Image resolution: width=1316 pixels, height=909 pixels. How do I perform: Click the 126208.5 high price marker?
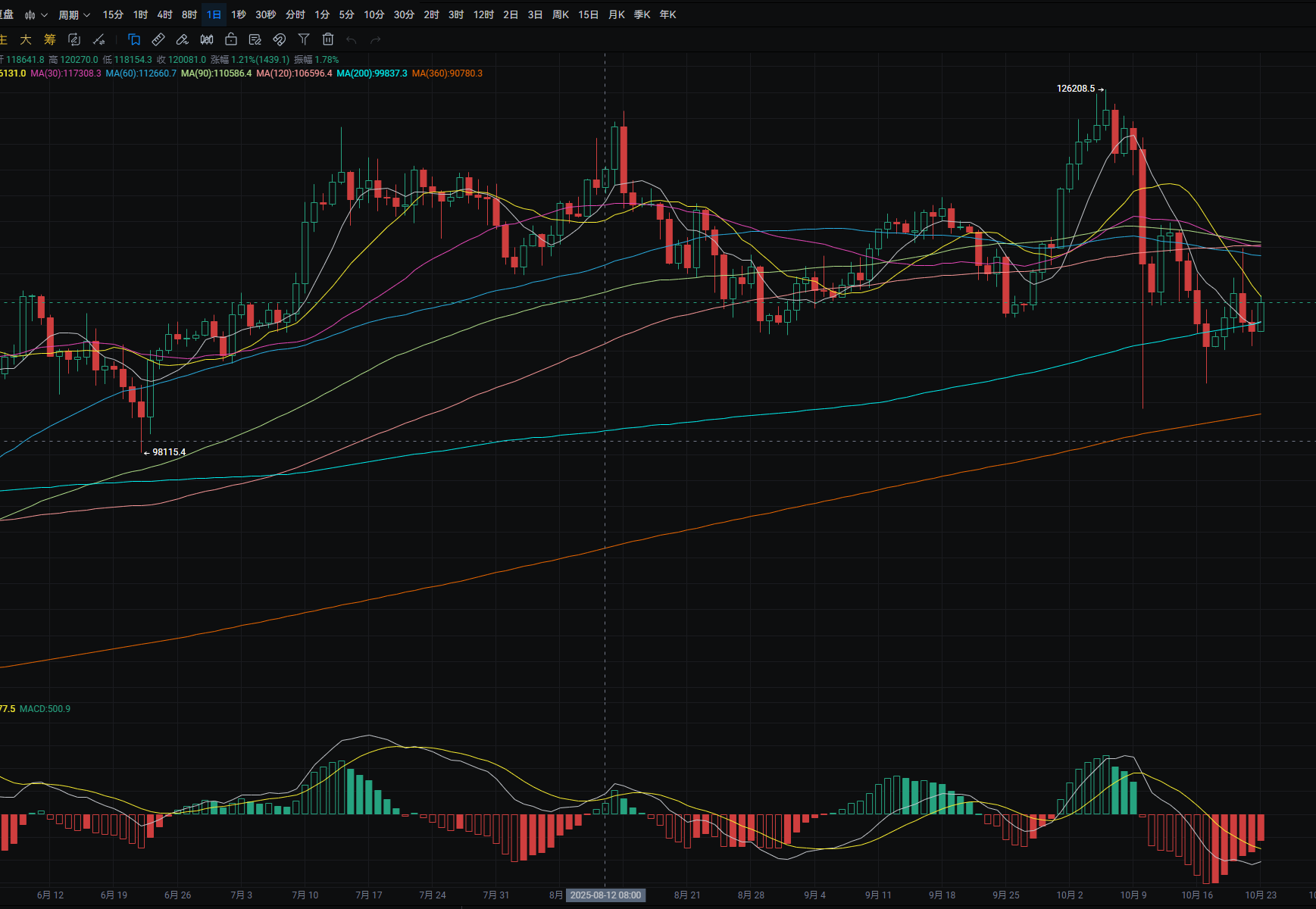click(1076, 89)
